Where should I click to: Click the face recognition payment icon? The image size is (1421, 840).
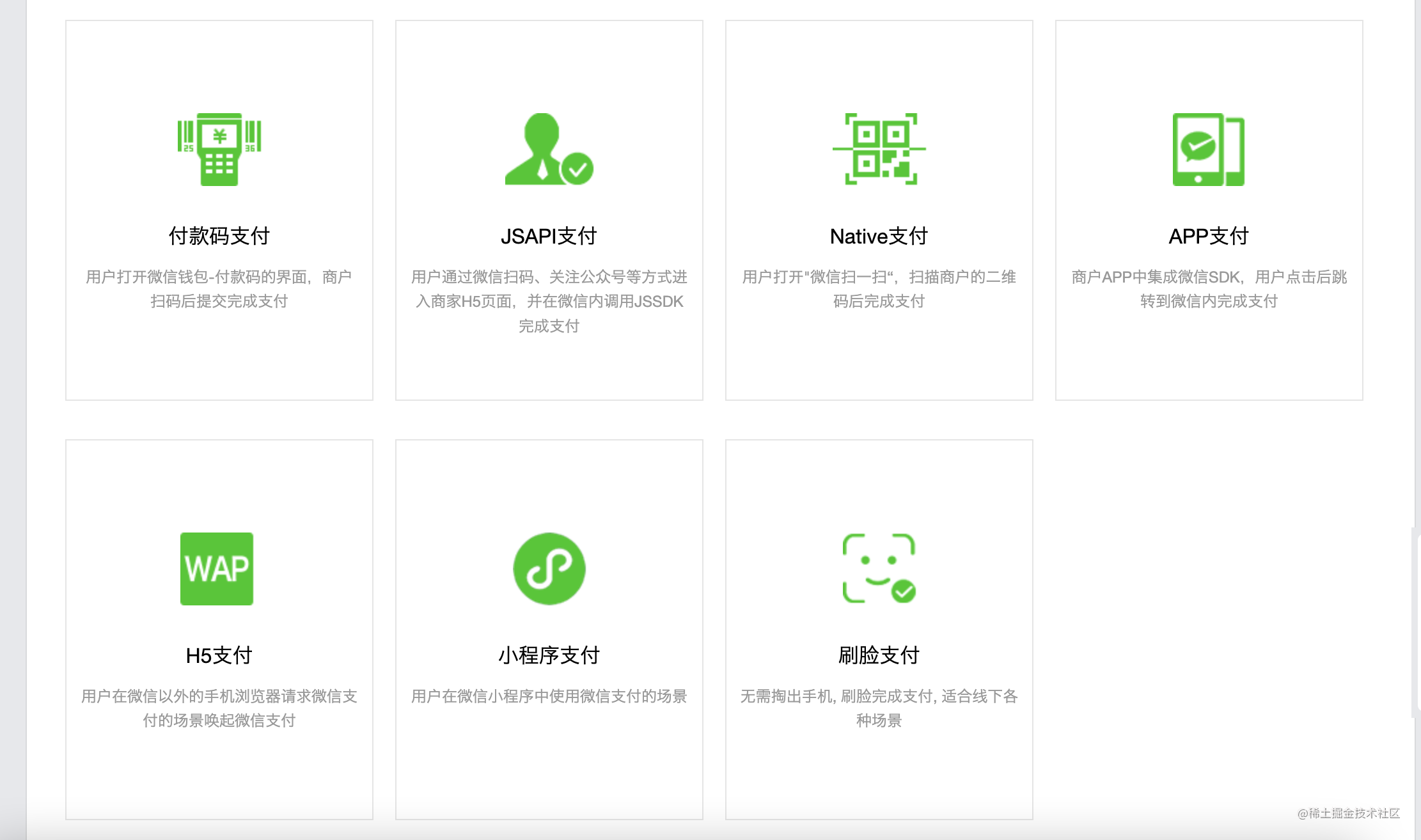(879, 568)
